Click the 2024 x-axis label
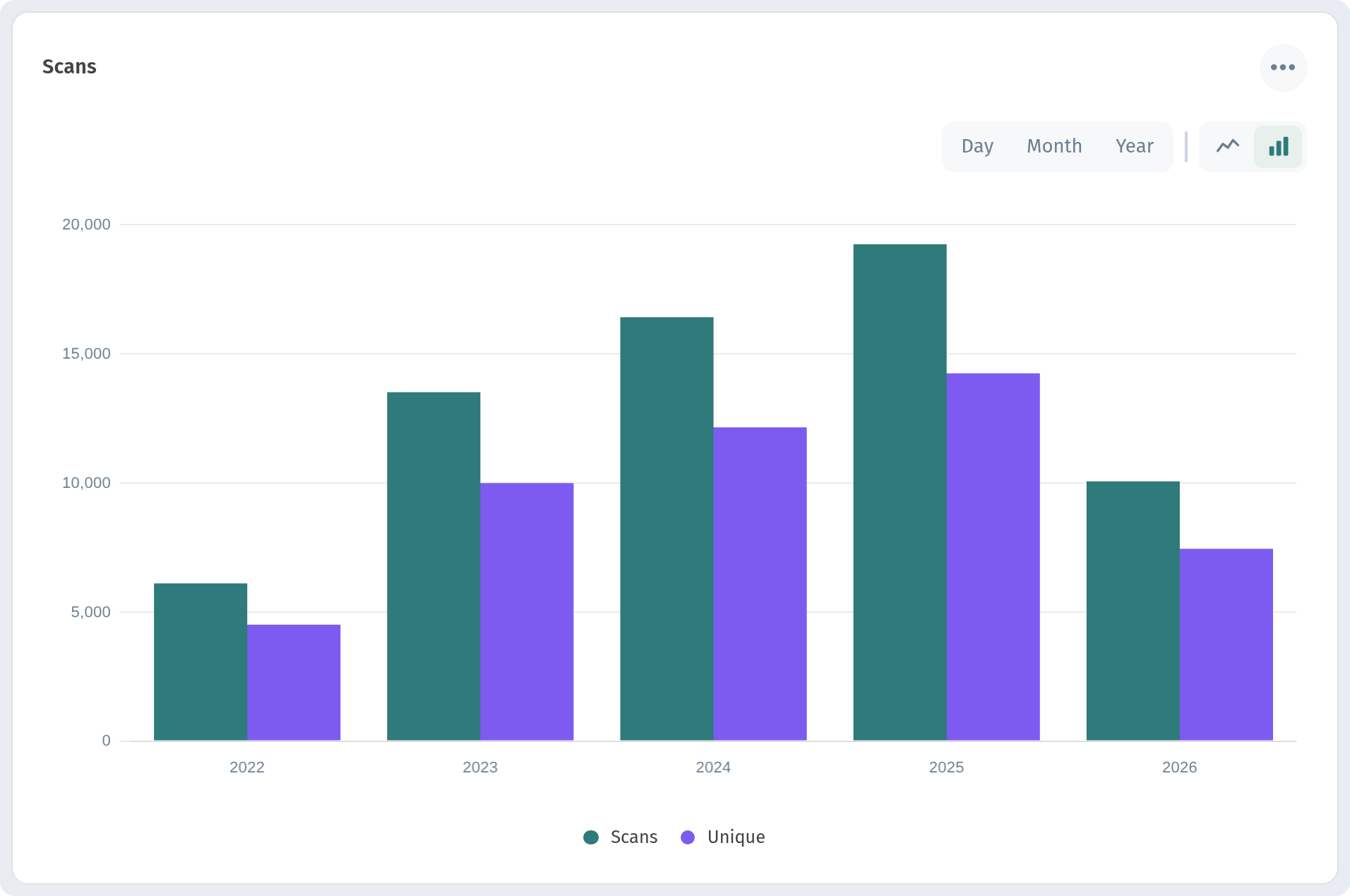1350x896 pixels. point(713,767)
